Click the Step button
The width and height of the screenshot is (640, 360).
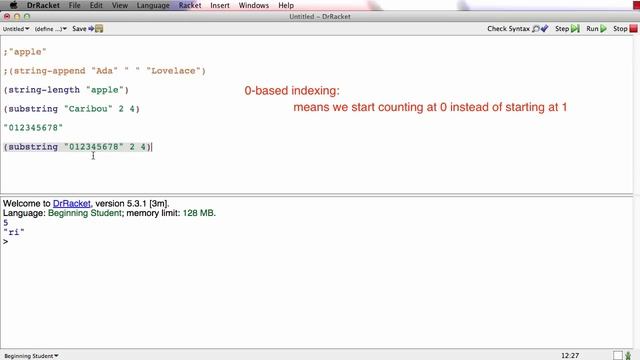point(567,29)
